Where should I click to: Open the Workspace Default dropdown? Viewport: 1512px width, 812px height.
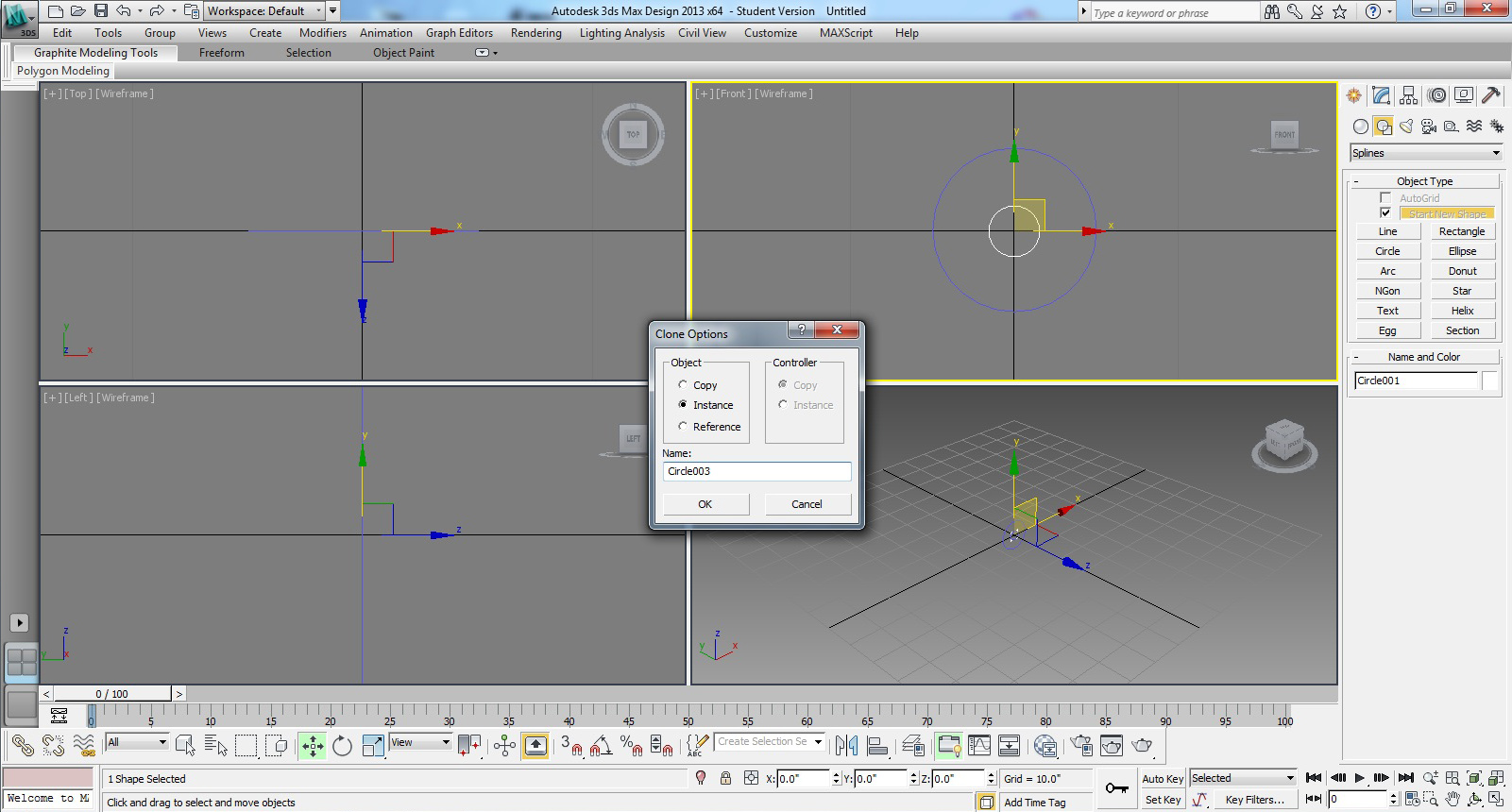(265, 11)
